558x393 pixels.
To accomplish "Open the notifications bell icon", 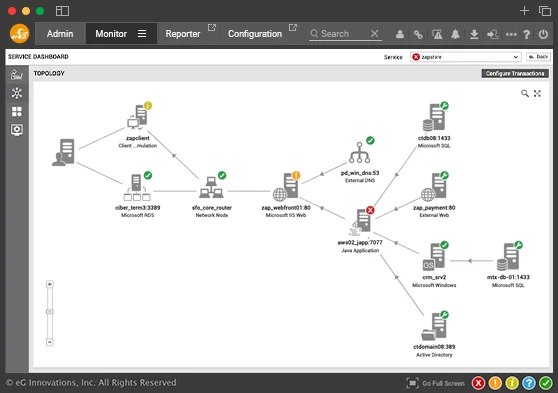I will 455,34.
